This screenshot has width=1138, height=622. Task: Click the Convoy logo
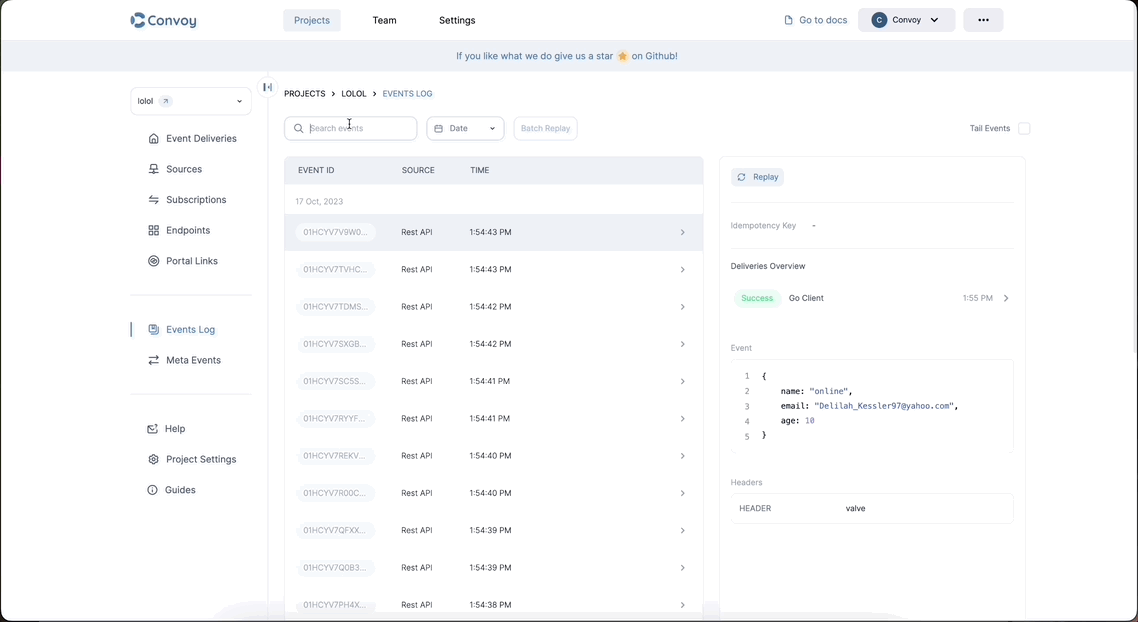[163, 20]
